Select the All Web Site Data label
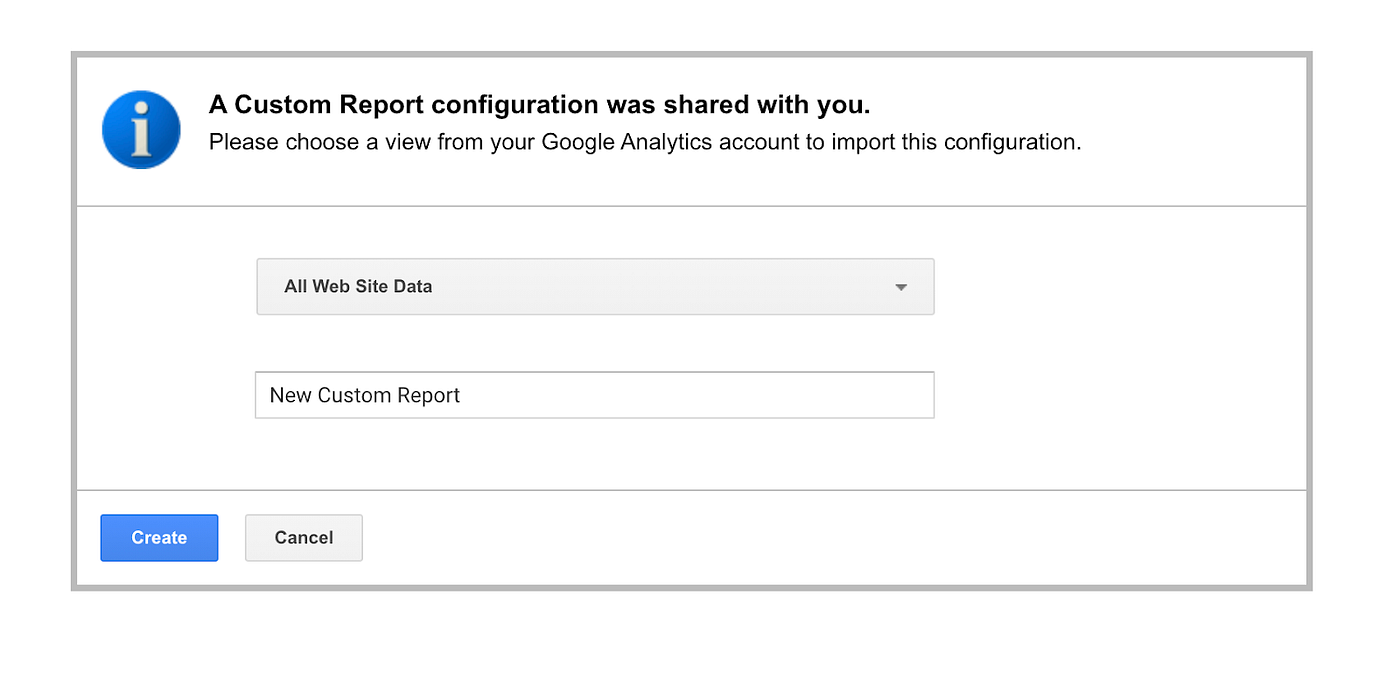 358,287
